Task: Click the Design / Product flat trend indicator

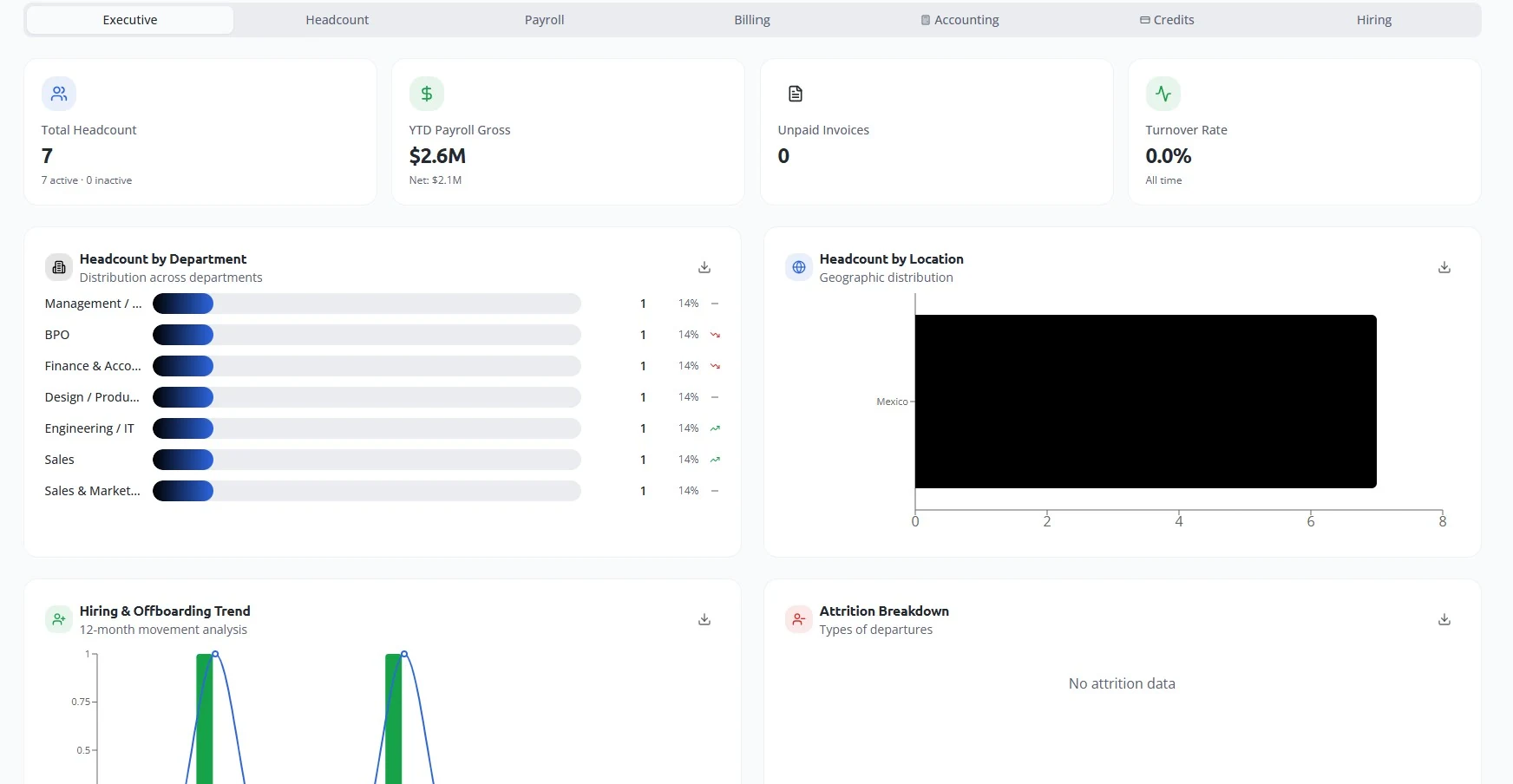Action: (715, 397)
